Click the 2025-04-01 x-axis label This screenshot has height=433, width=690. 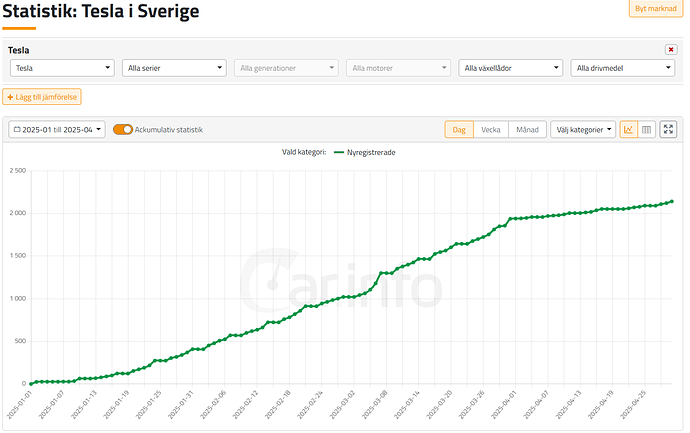click(504, 404)
